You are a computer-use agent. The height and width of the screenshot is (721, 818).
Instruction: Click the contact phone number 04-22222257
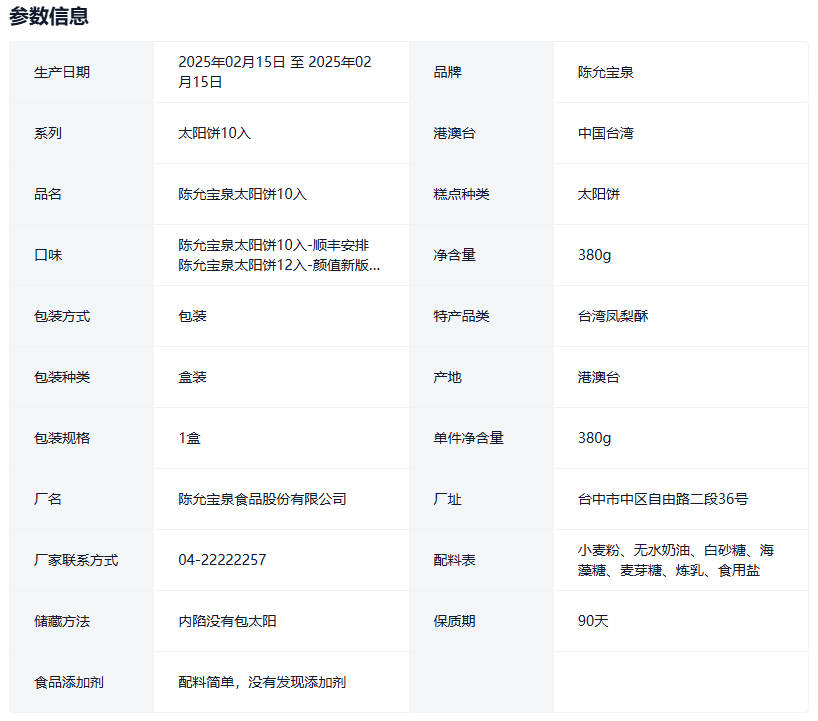point(222,560)
